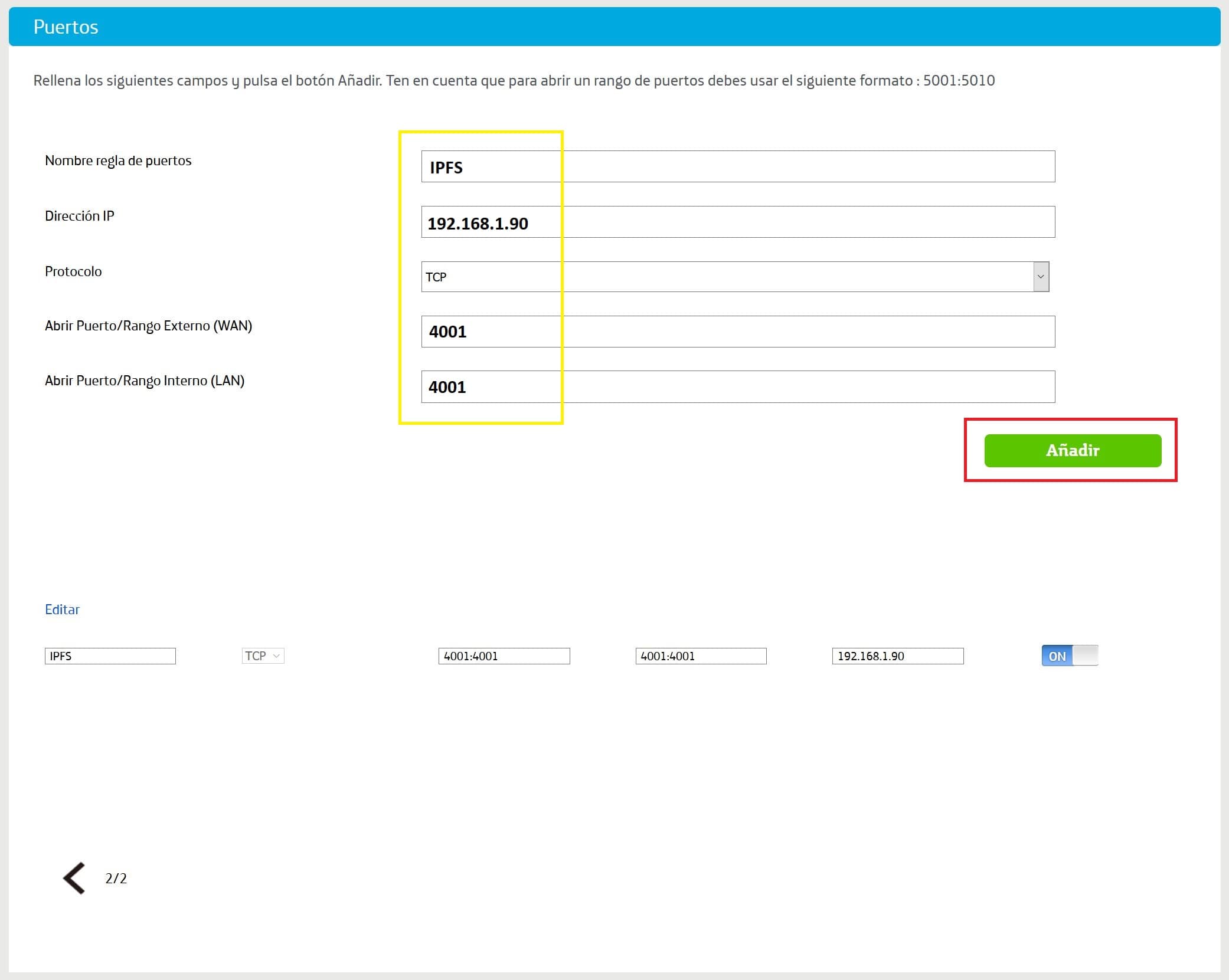
Task: Click the Nombre regla de puertos label
Action: pos(118,160)
